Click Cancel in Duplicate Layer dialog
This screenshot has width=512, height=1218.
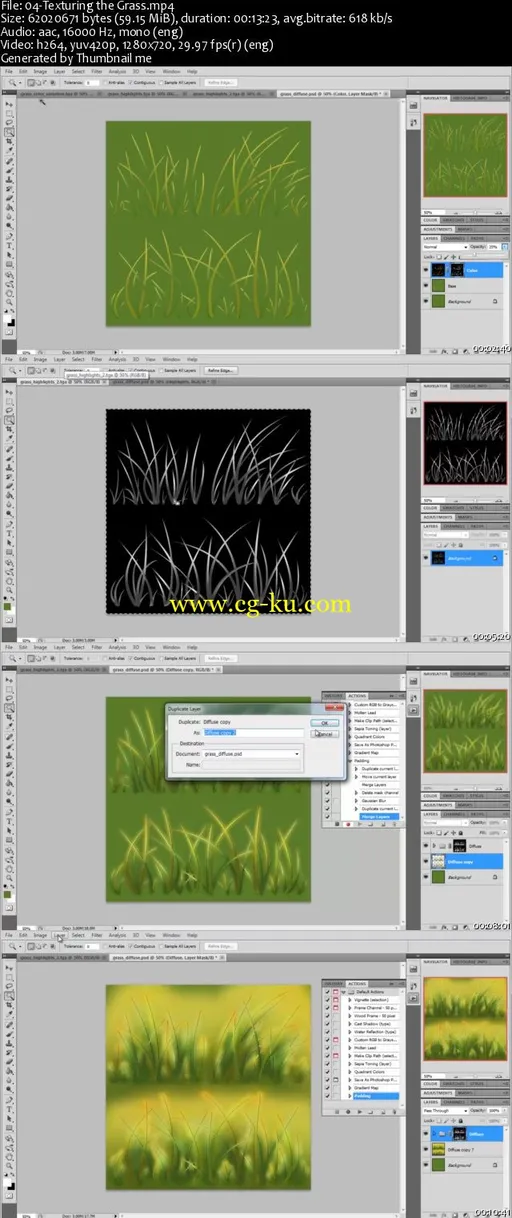point(325,734)
